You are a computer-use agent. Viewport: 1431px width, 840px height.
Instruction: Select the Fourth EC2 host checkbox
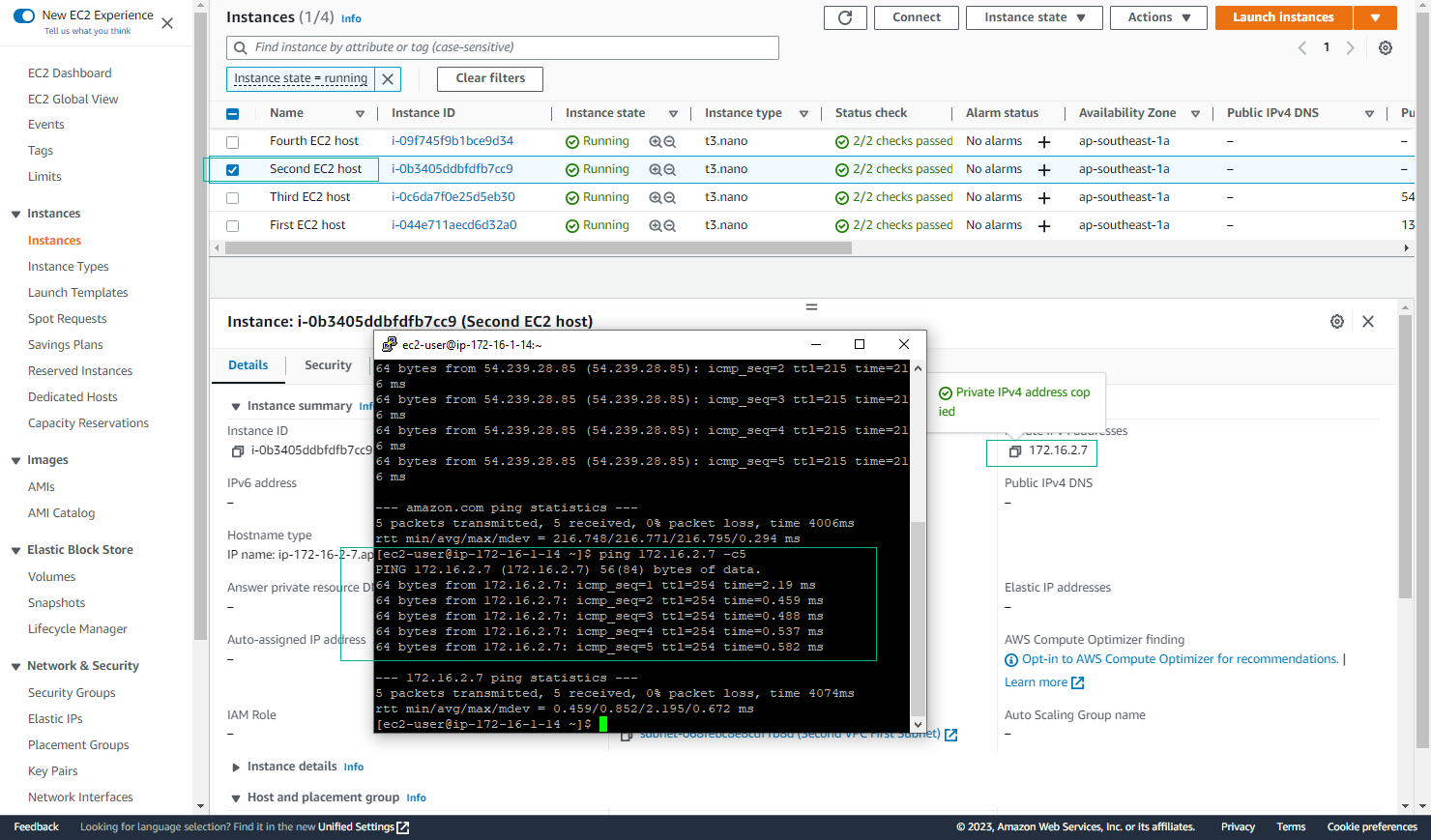(x=232, y=142)
